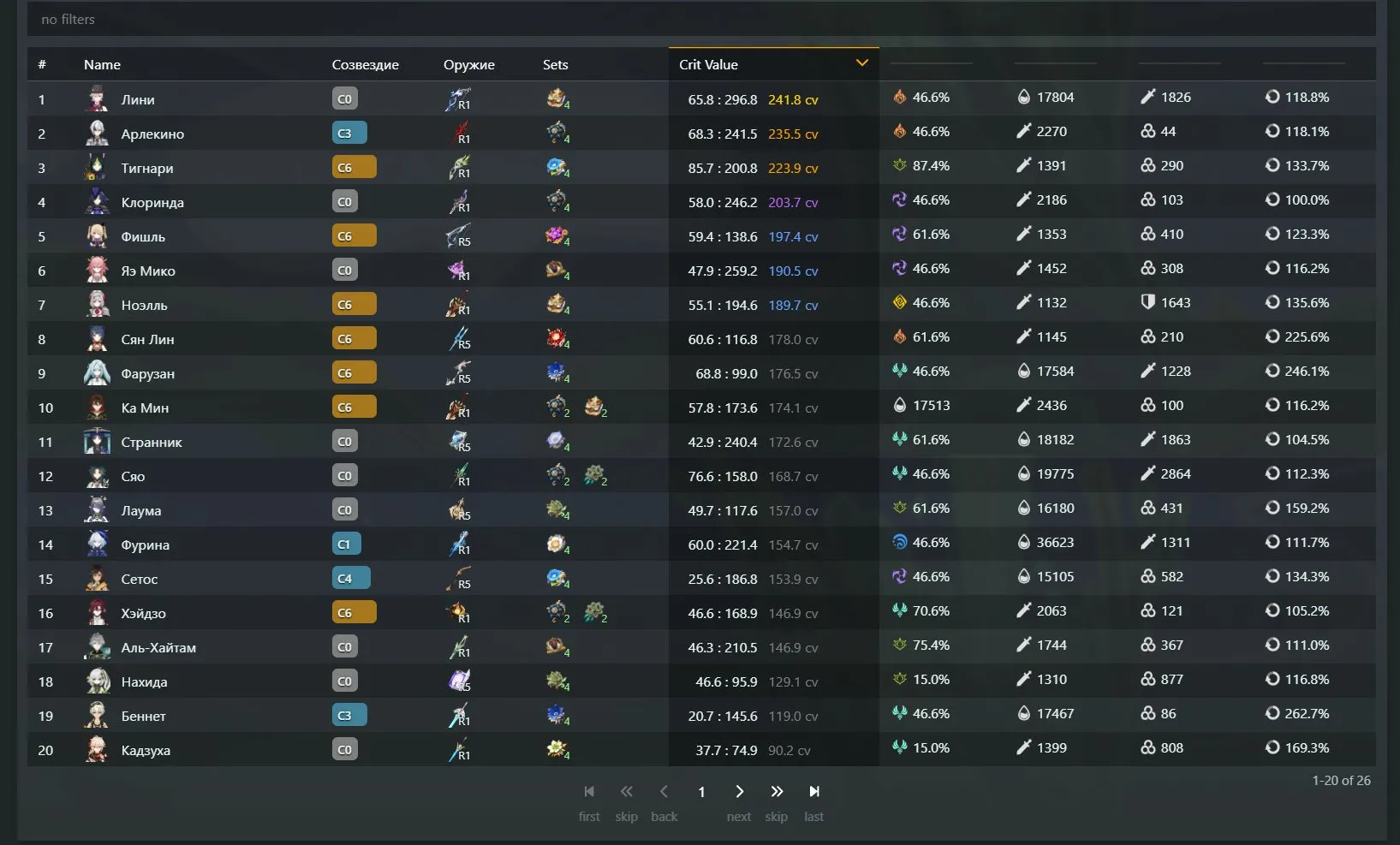This screenshot has height=845, width=1400.
Task: Click second artifact set icon for Ка Мин
Action: coord(595,408)
